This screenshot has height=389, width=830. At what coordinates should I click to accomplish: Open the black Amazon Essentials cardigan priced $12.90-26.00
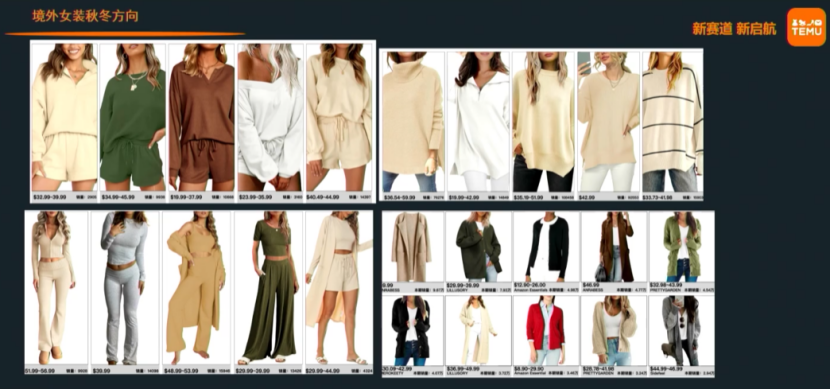[546, 247]
